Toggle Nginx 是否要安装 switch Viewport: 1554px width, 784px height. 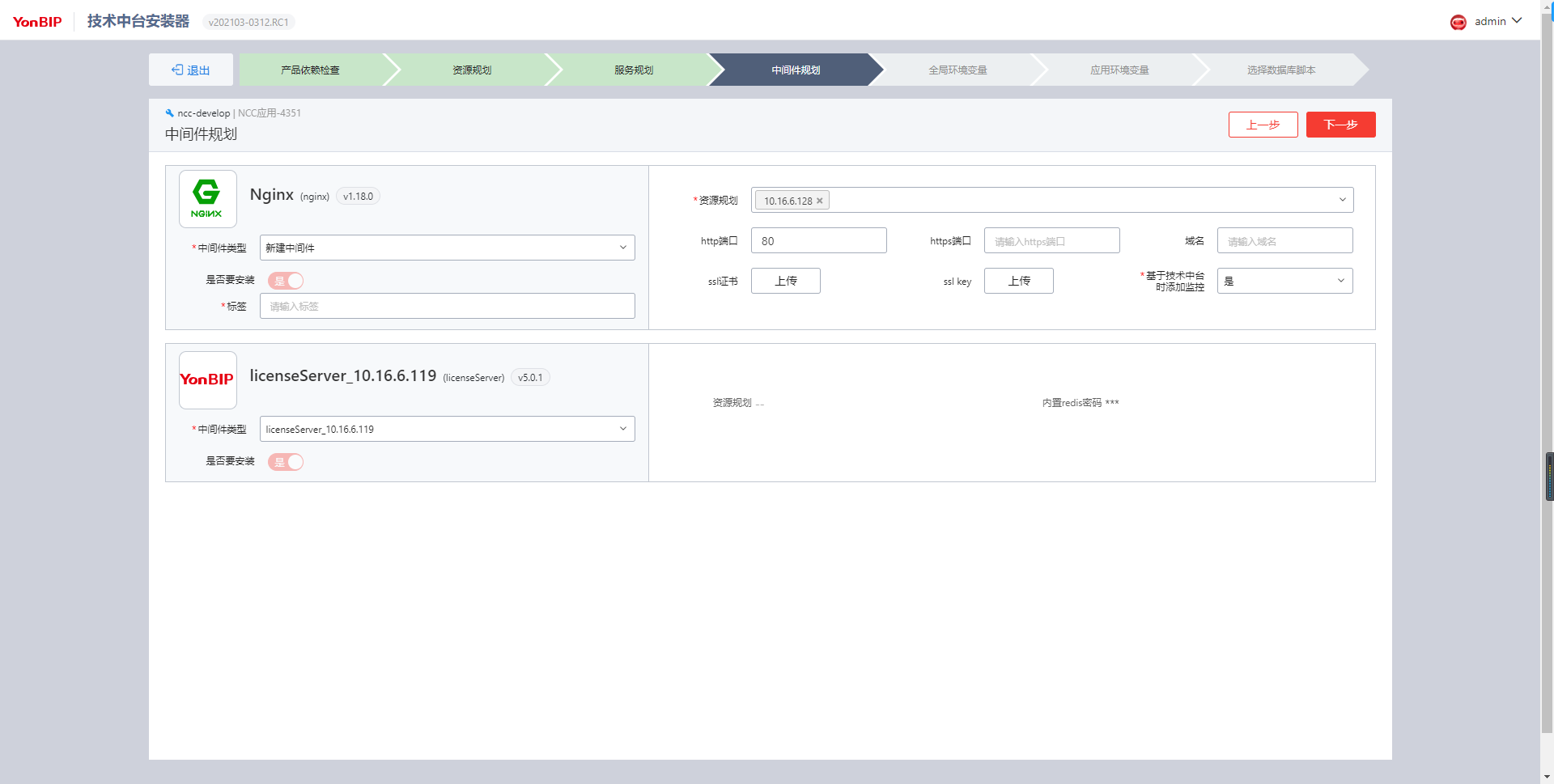click(x=286, y=281)
